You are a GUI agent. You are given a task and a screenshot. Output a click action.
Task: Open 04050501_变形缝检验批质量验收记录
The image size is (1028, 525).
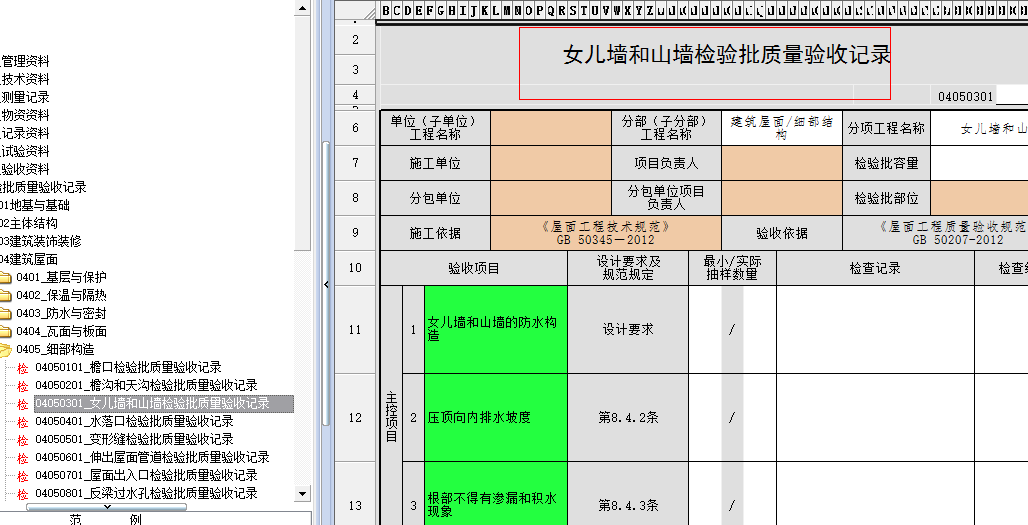tap(134, 439)
